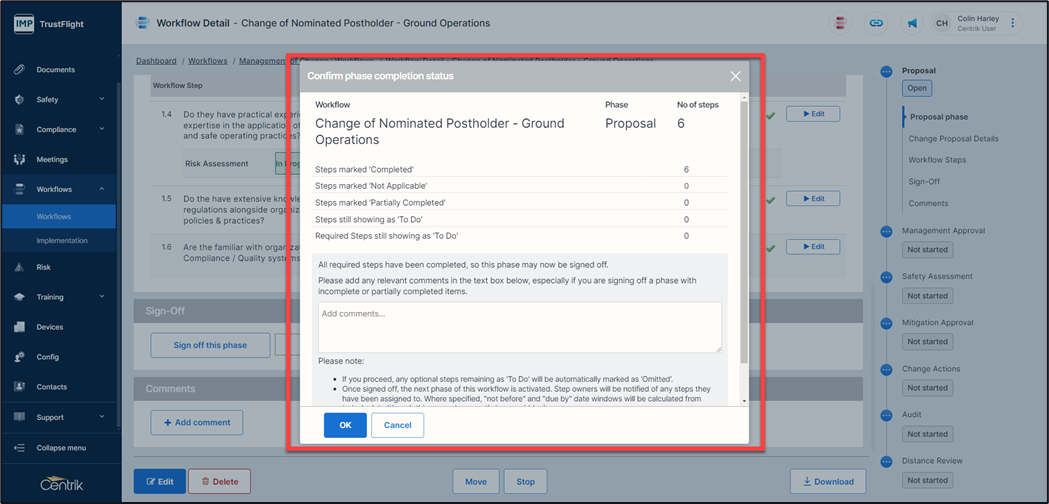The image size is (1049, 504).
Task: Collapse the Workflows menu chevron
Action: coord(102,189)
